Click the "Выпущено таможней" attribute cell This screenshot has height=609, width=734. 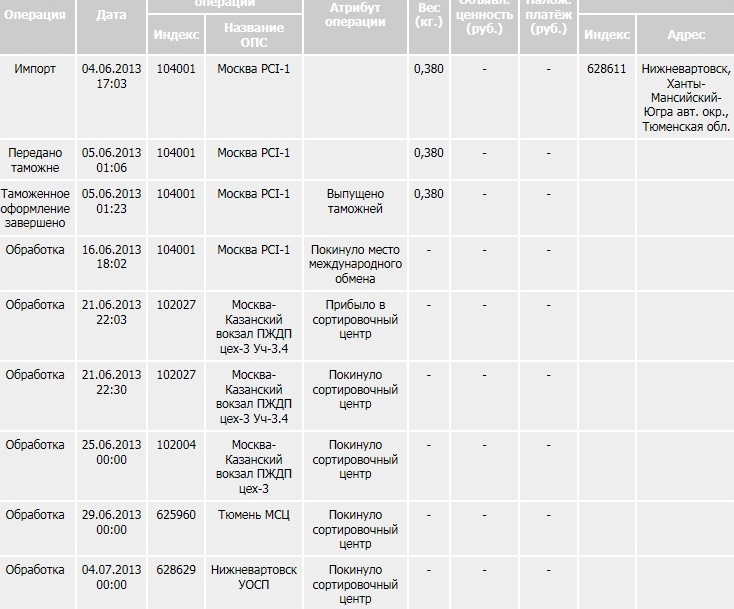pyautogui.click(x=355, y=201)
